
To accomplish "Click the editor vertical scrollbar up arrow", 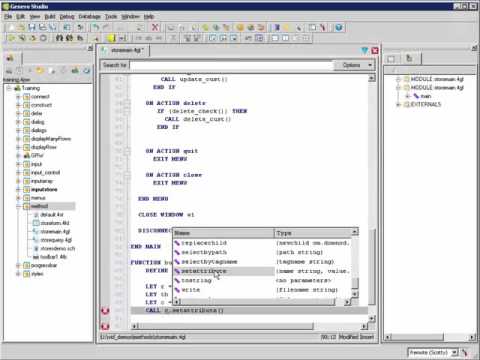I will click(x=371, y=78).
